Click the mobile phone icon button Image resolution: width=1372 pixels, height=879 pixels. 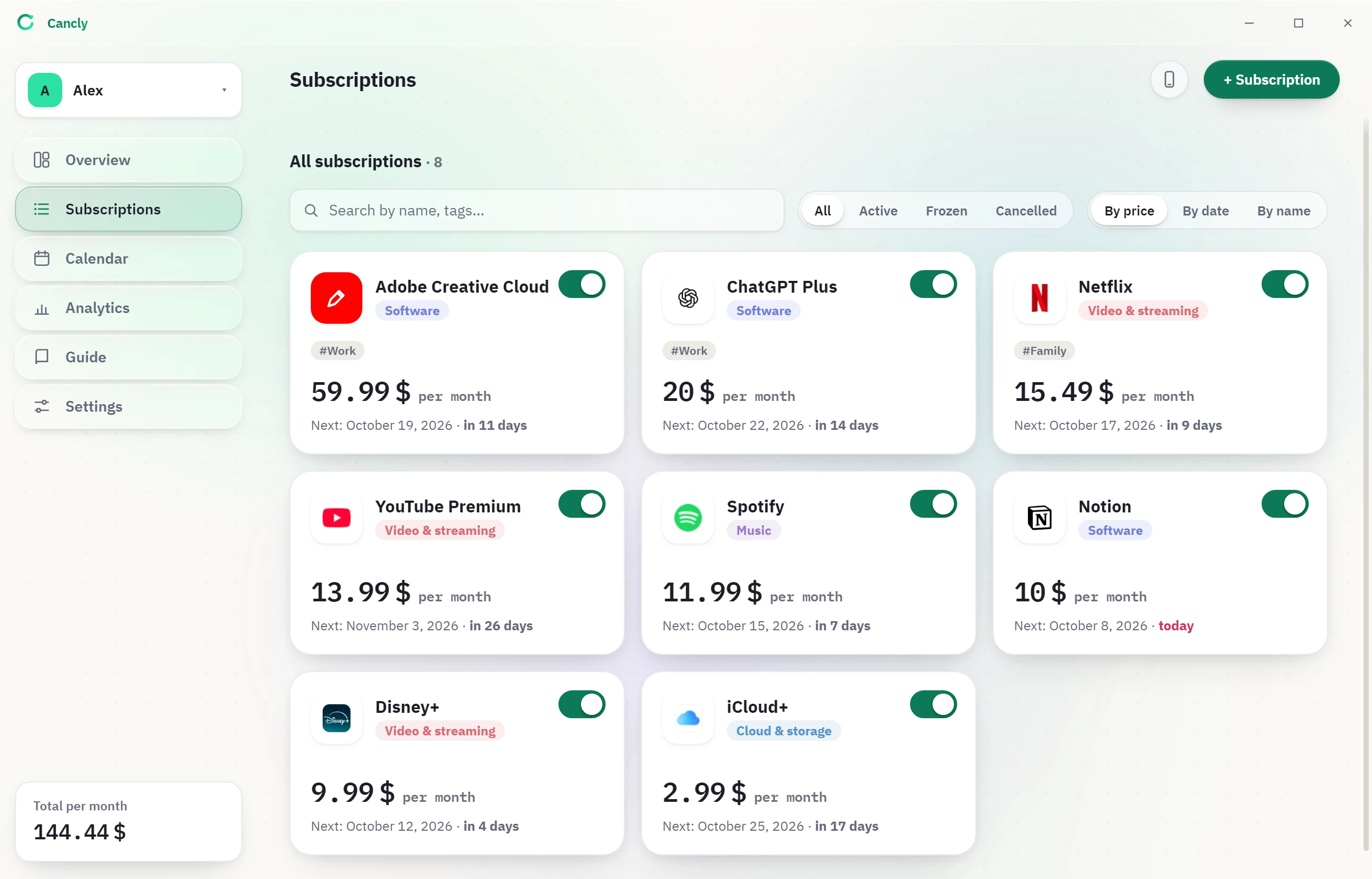click(1169, 79)
